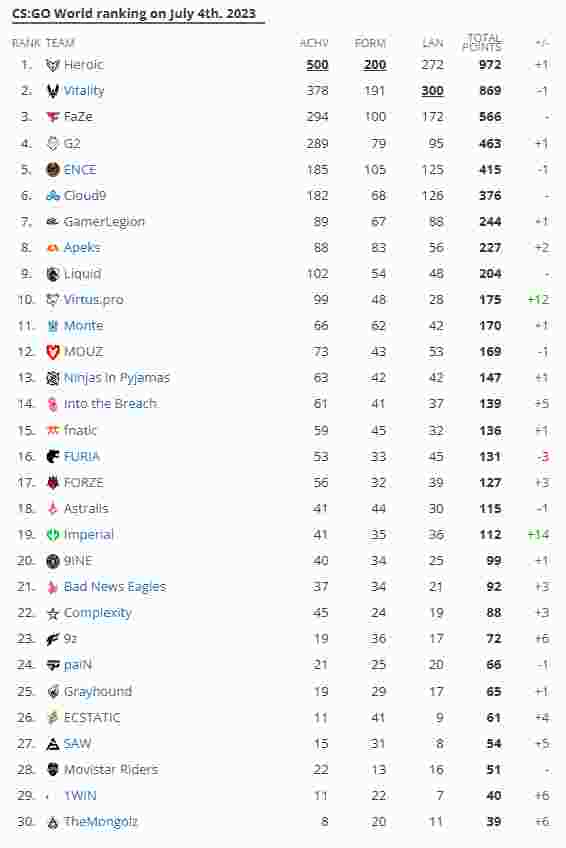Open the Bad News Eagles link
This screenshot has height=848, width=566.
115,587
